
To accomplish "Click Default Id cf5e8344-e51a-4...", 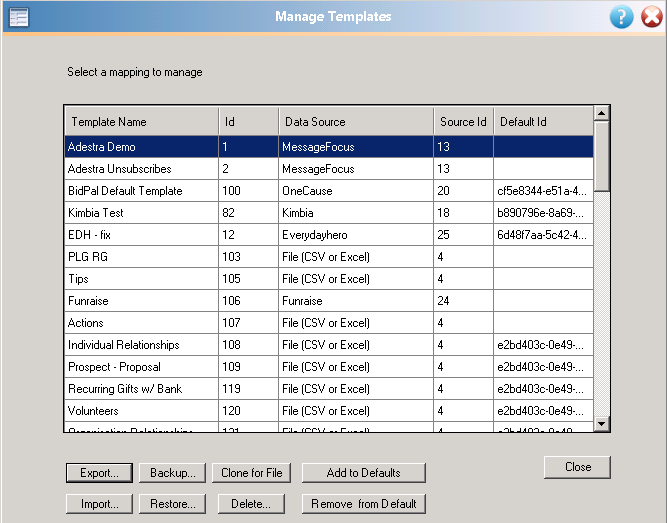I will [x=544, y=191].
